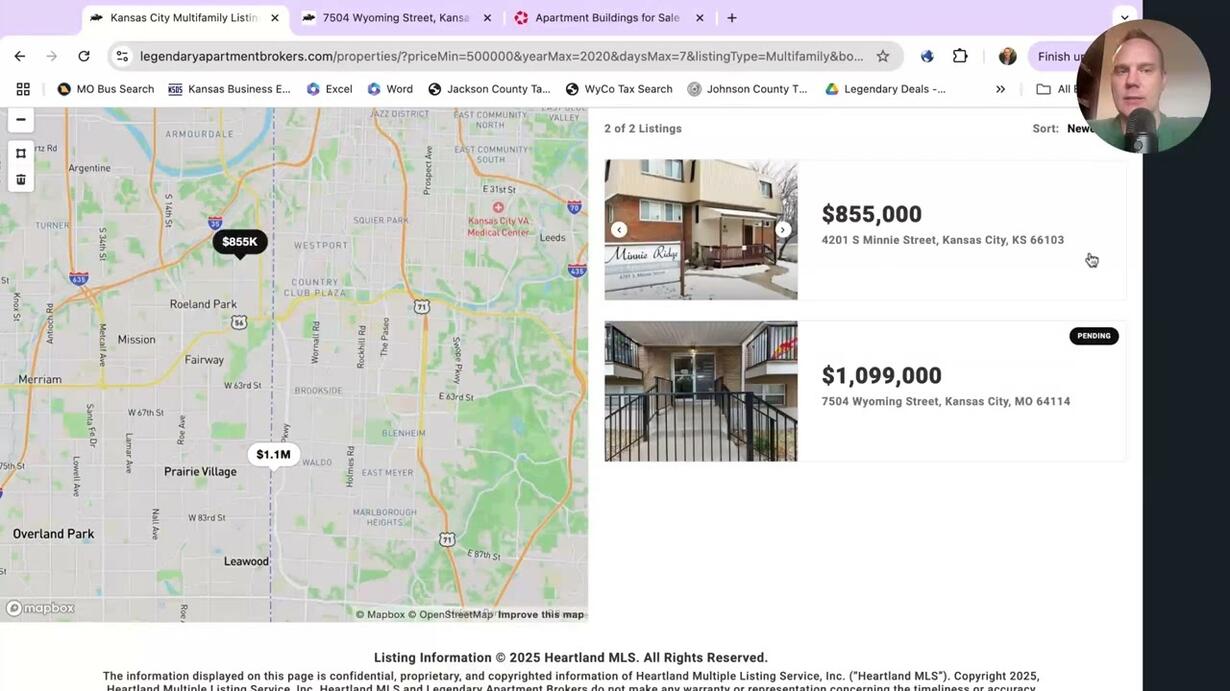Click the 2 of 2 Listings count
This screenshot has height=691, width=1230.
pyautogui.click(x=643, y=128)
